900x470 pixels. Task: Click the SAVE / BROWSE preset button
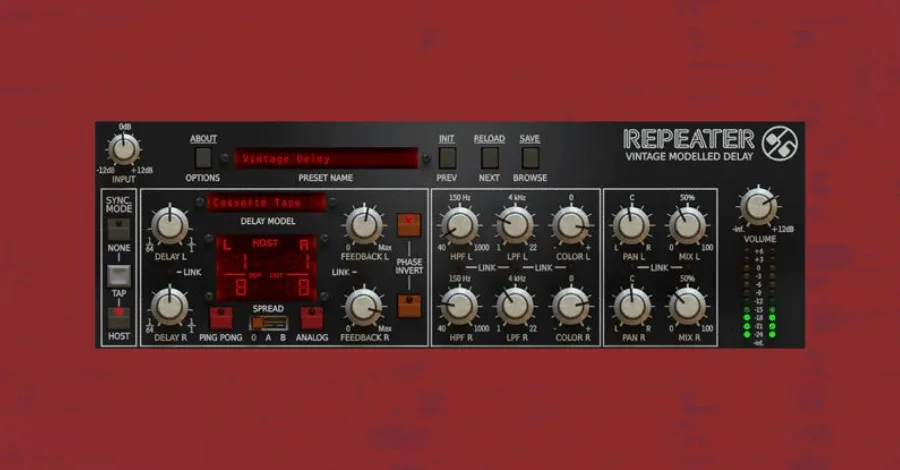click(530, 158)
